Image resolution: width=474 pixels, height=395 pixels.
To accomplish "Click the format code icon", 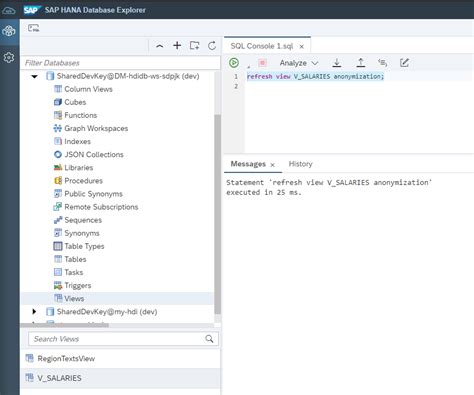I will point(382,63).
